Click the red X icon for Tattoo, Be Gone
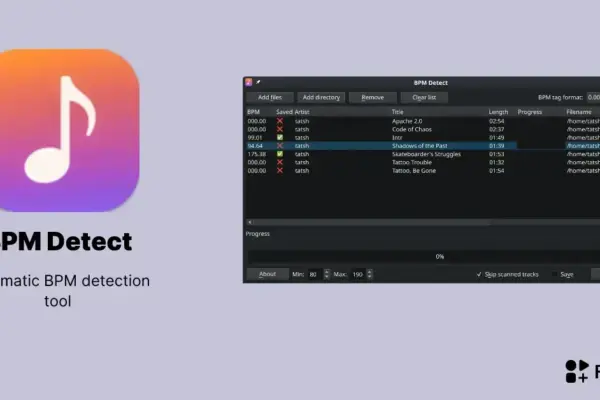Screen dimensions: 600x400 click(x=280, y=170)
